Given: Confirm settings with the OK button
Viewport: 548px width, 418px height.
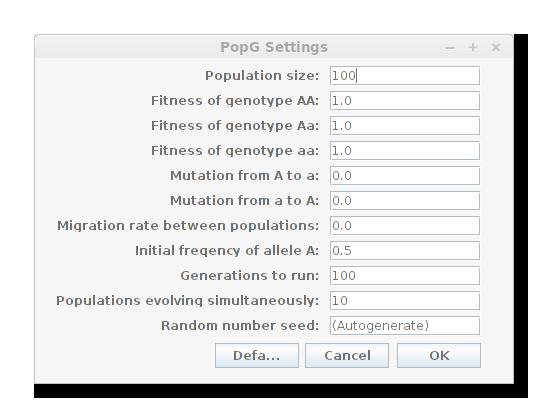Looking at the screenshot, I should [439, 355].
